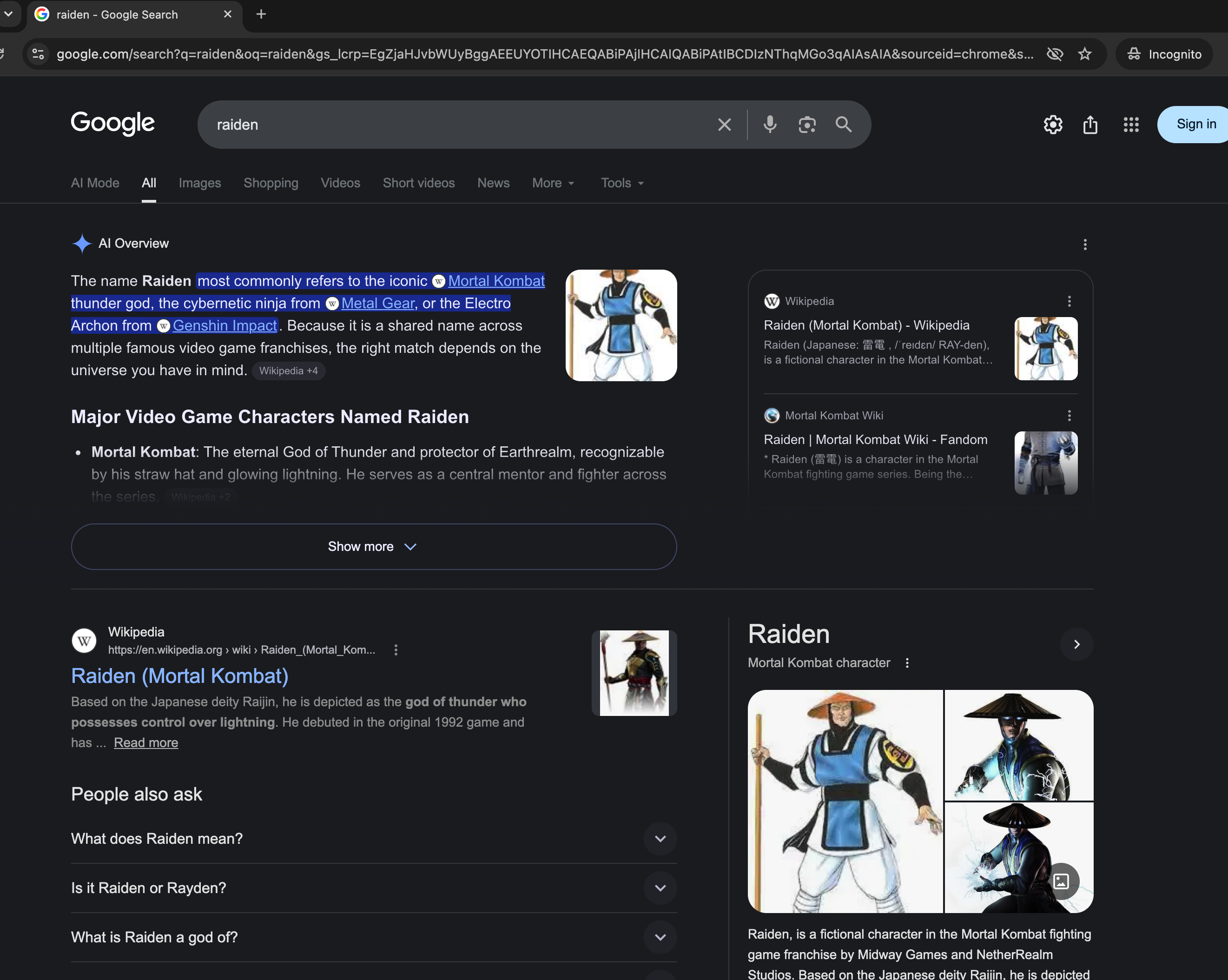Open the Tools dropdown
Image resolution: width=1228 pixels, height=980 pixels.
(x=622, y=184)
